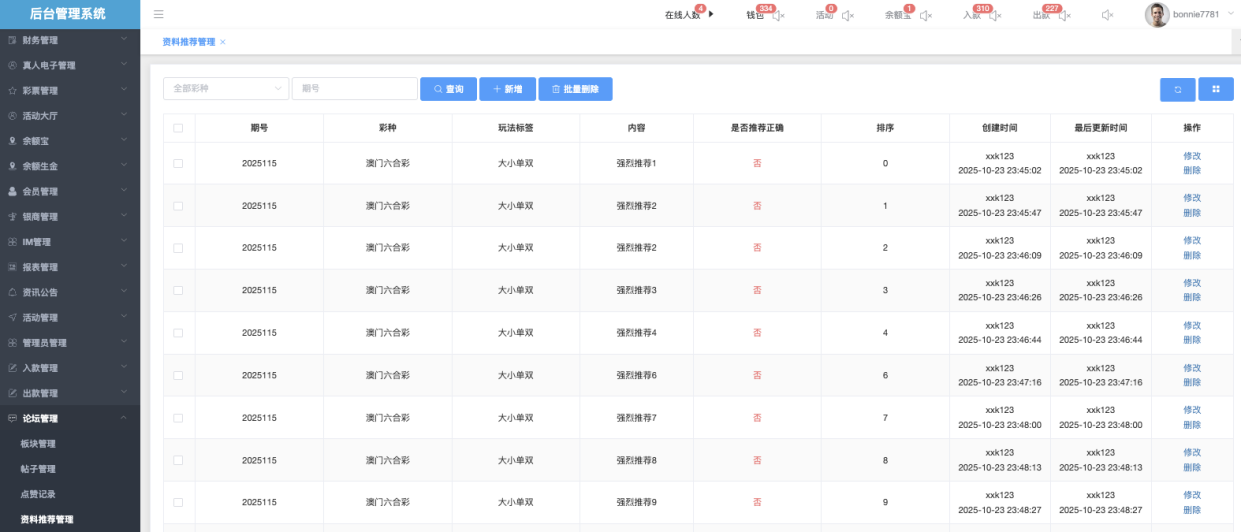Image resolution: width=1241 pixels, height=532 pixels.
Task: Collapse the 论坛管理 sidebar section
Action: pos(68,418)
